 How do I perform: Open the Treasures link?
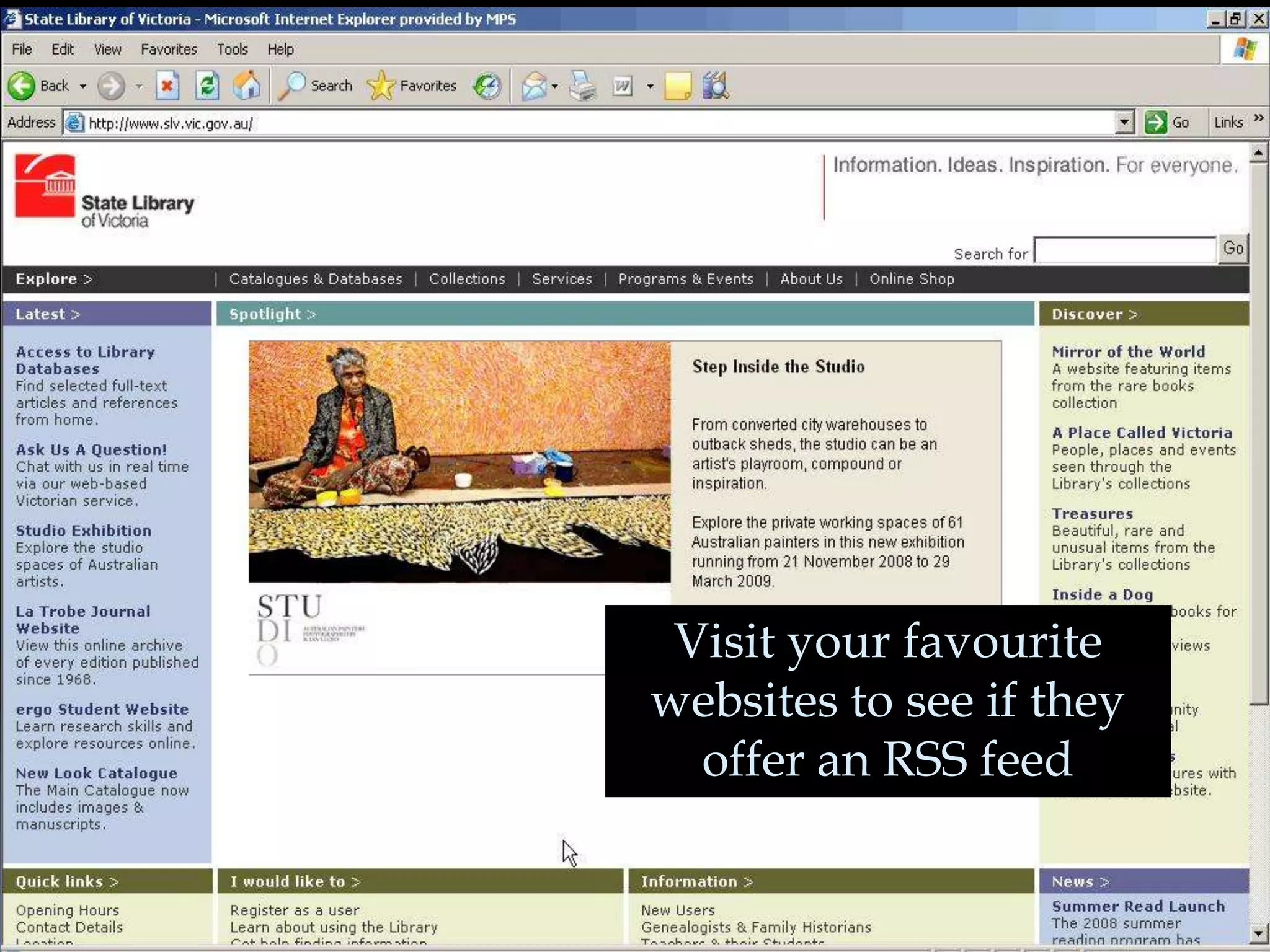point(1092,514)
